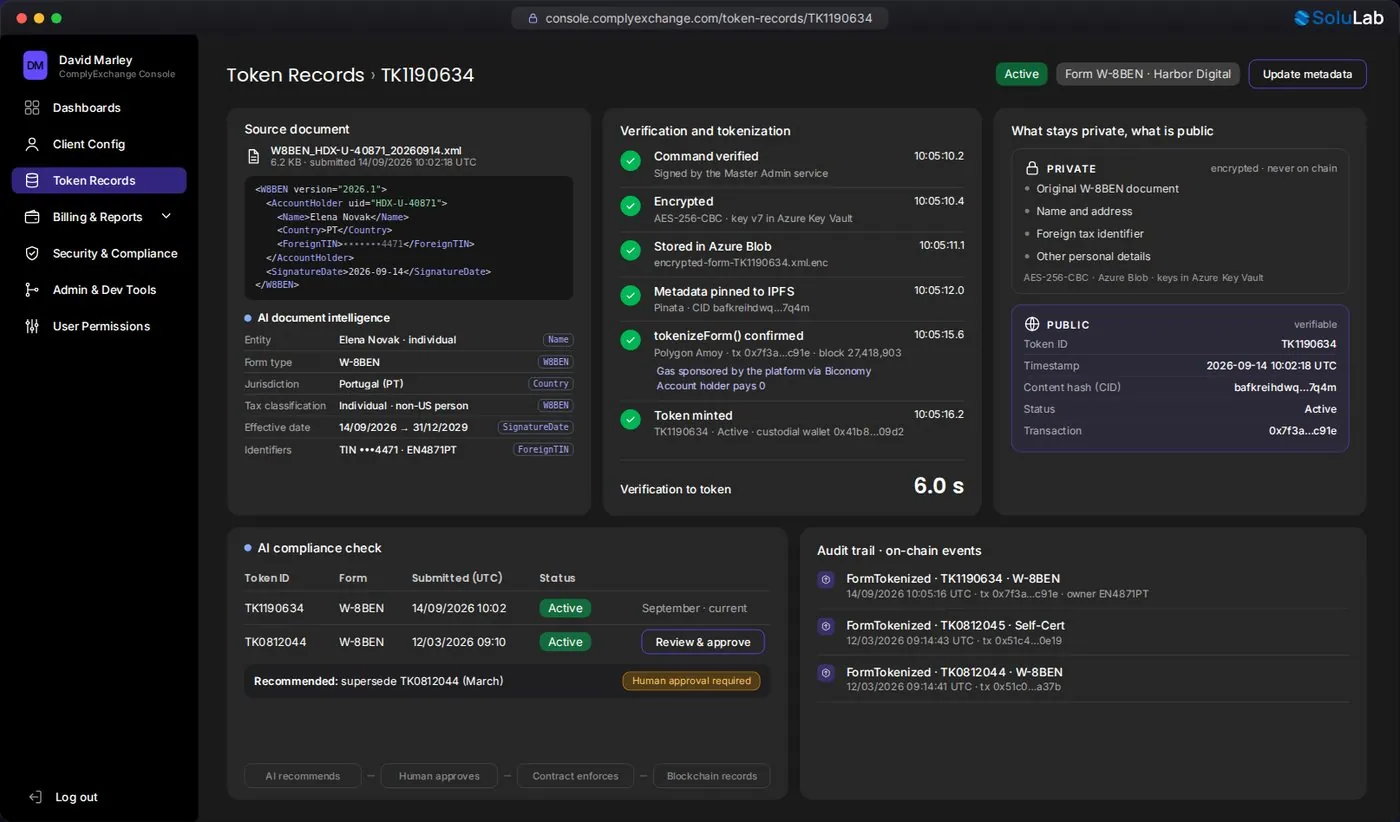Screen dimensions: 1400x822
Task: Open User Permissions section
Action: tap(99, 326)
